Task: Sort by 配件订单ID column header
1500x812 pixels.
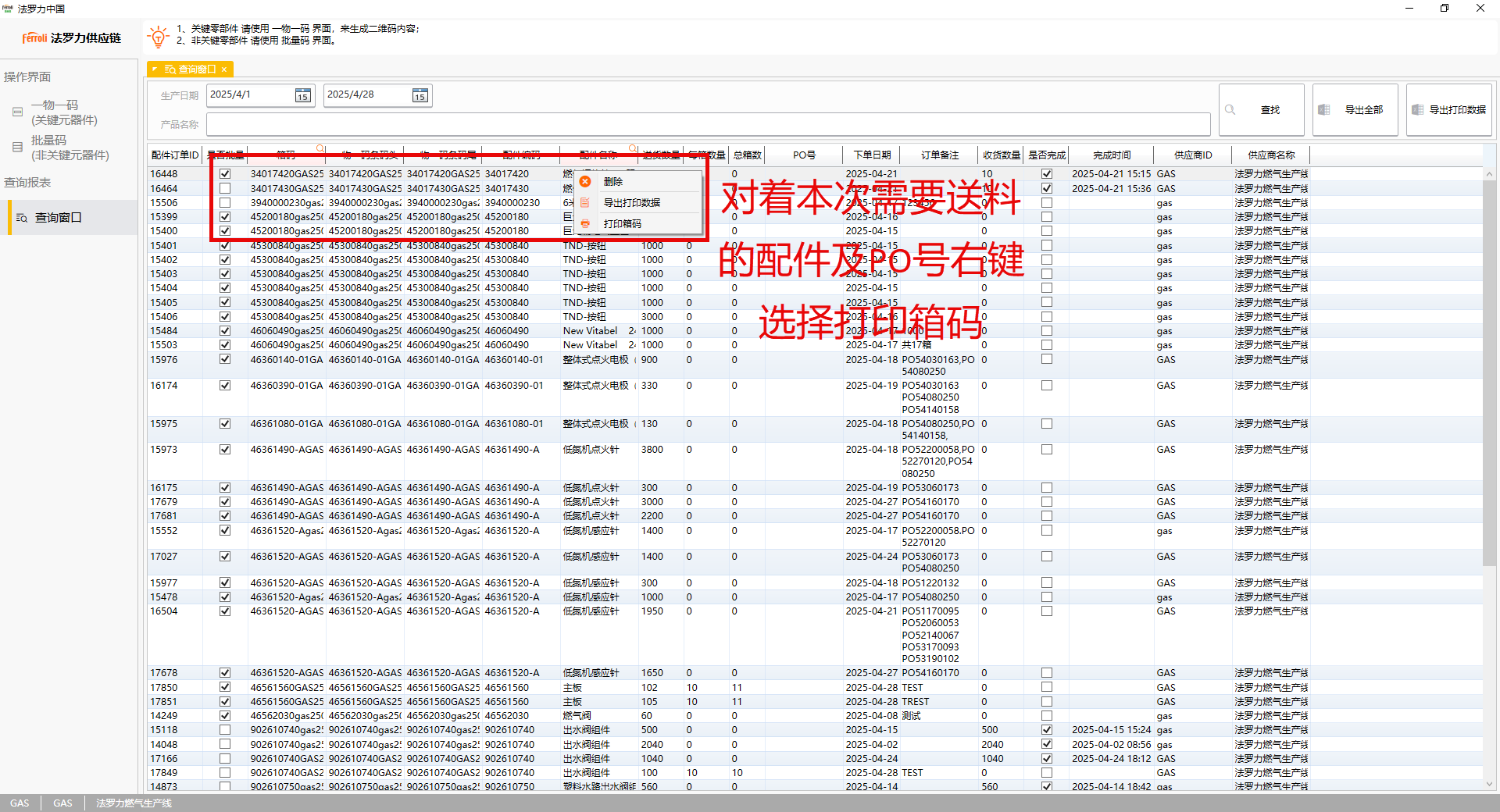Action: 175,155
